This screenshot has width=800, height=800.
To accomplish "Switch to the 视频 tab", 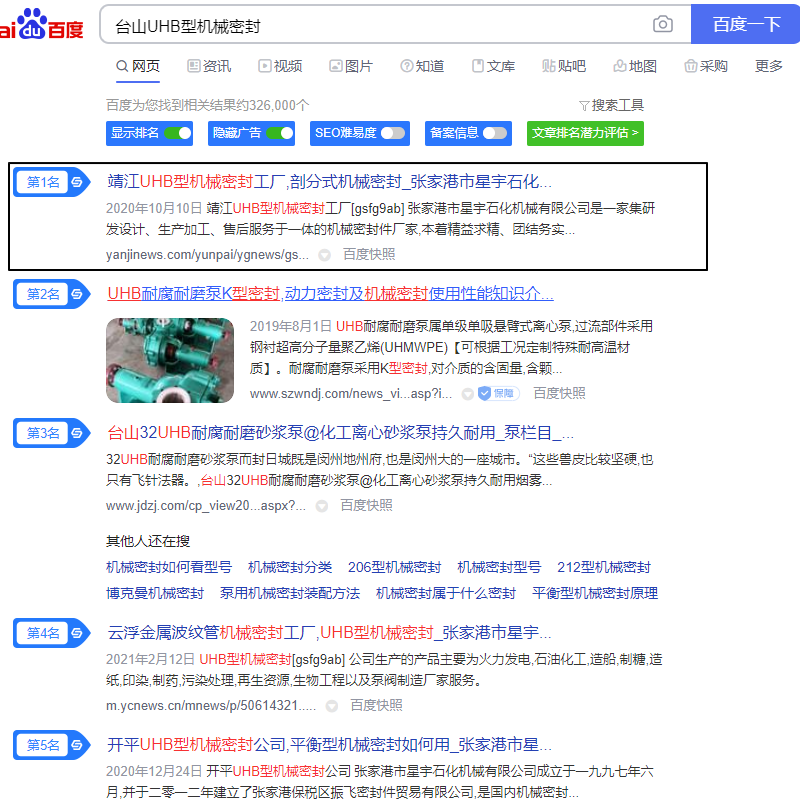I will pyautogui.click(x=280, y=66).
